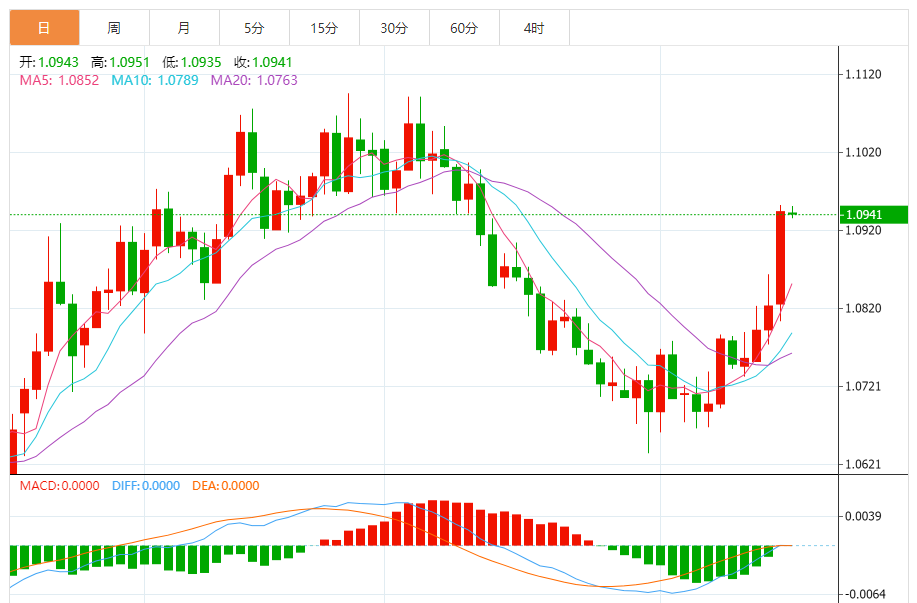
Task: Click the 1.1020 price axis label
Action: tap(863, 152)
